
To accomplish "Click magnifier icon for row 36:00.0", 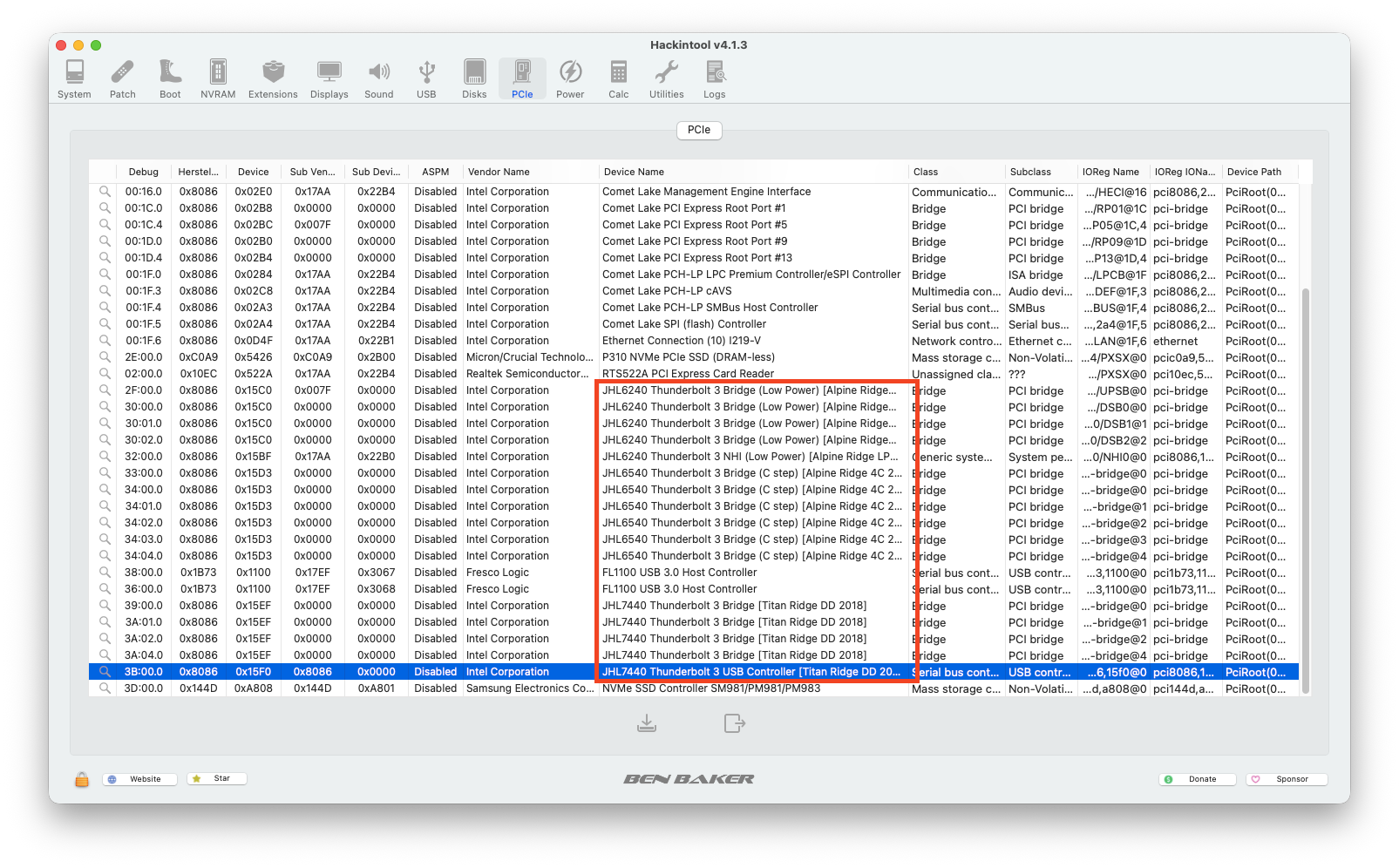I will pos(105,589).
